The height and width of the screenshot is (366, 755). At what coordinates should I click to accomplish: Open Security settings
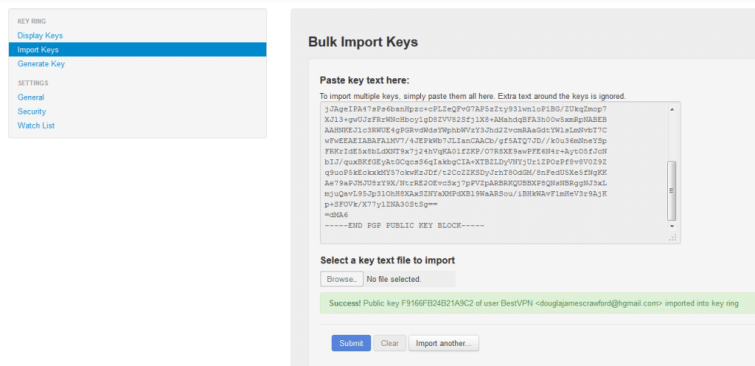pos(32,111)
